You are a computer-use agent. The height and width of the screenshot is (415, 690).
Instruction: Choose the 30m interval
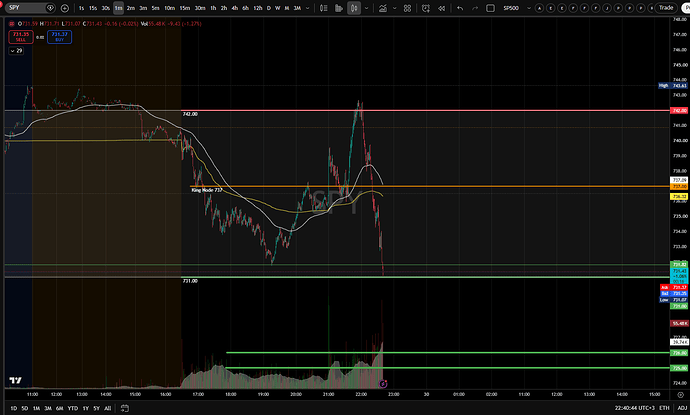pyautogui.click(x=200, y=8)
